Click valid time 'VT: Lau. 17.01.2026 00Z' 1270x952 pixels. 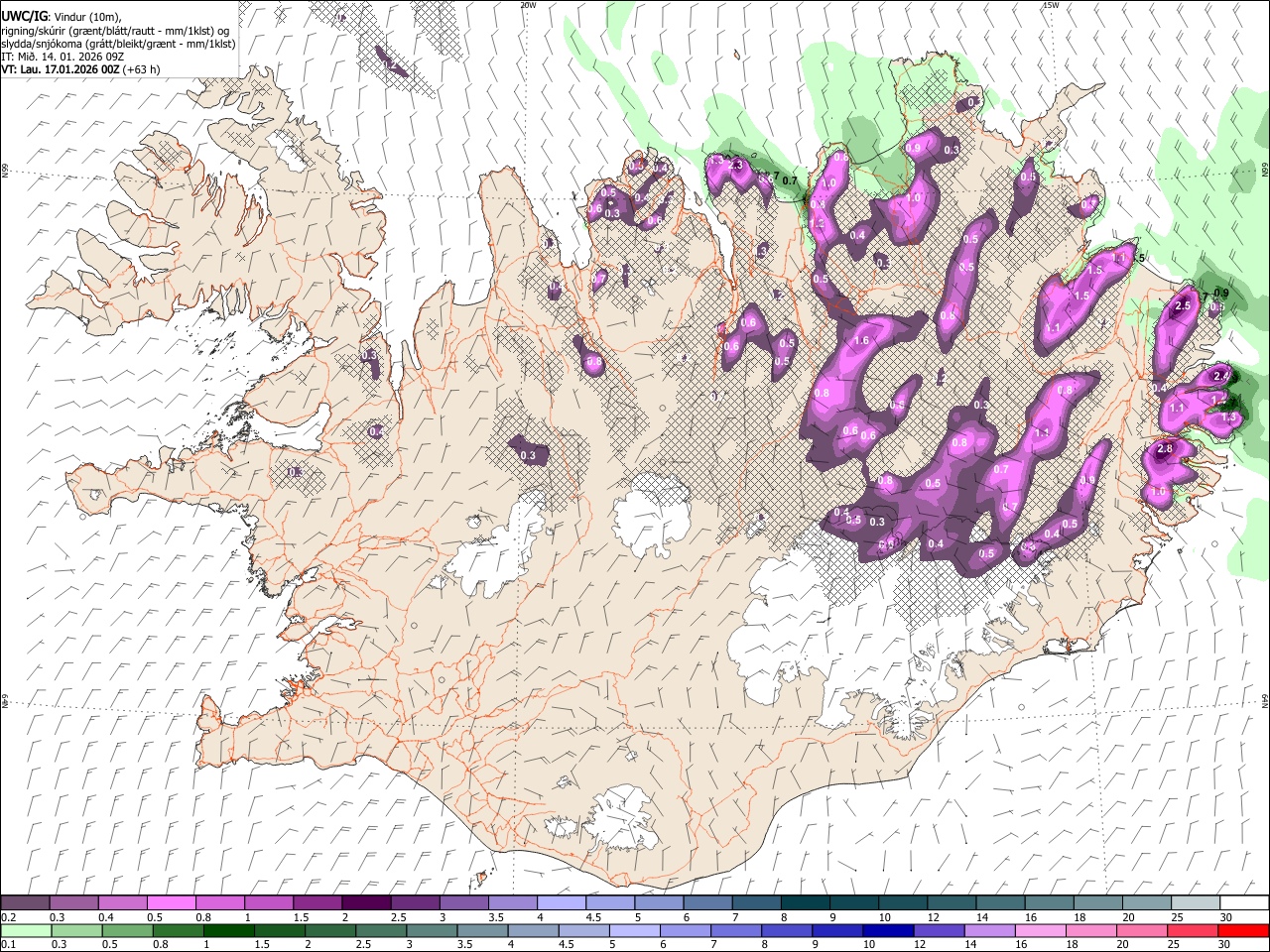coord(60,69)
